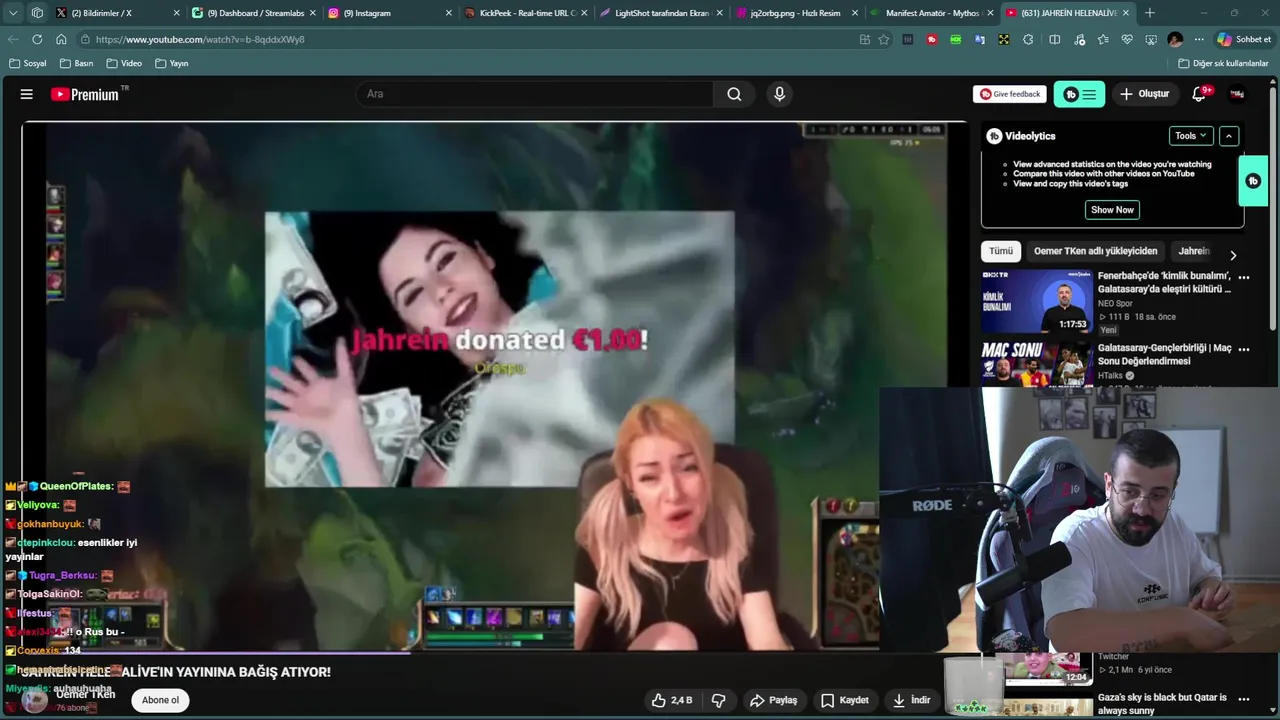Open the Basın bookmarks folder
This screenshot has height=720, width=1280.
click(77, 63)
